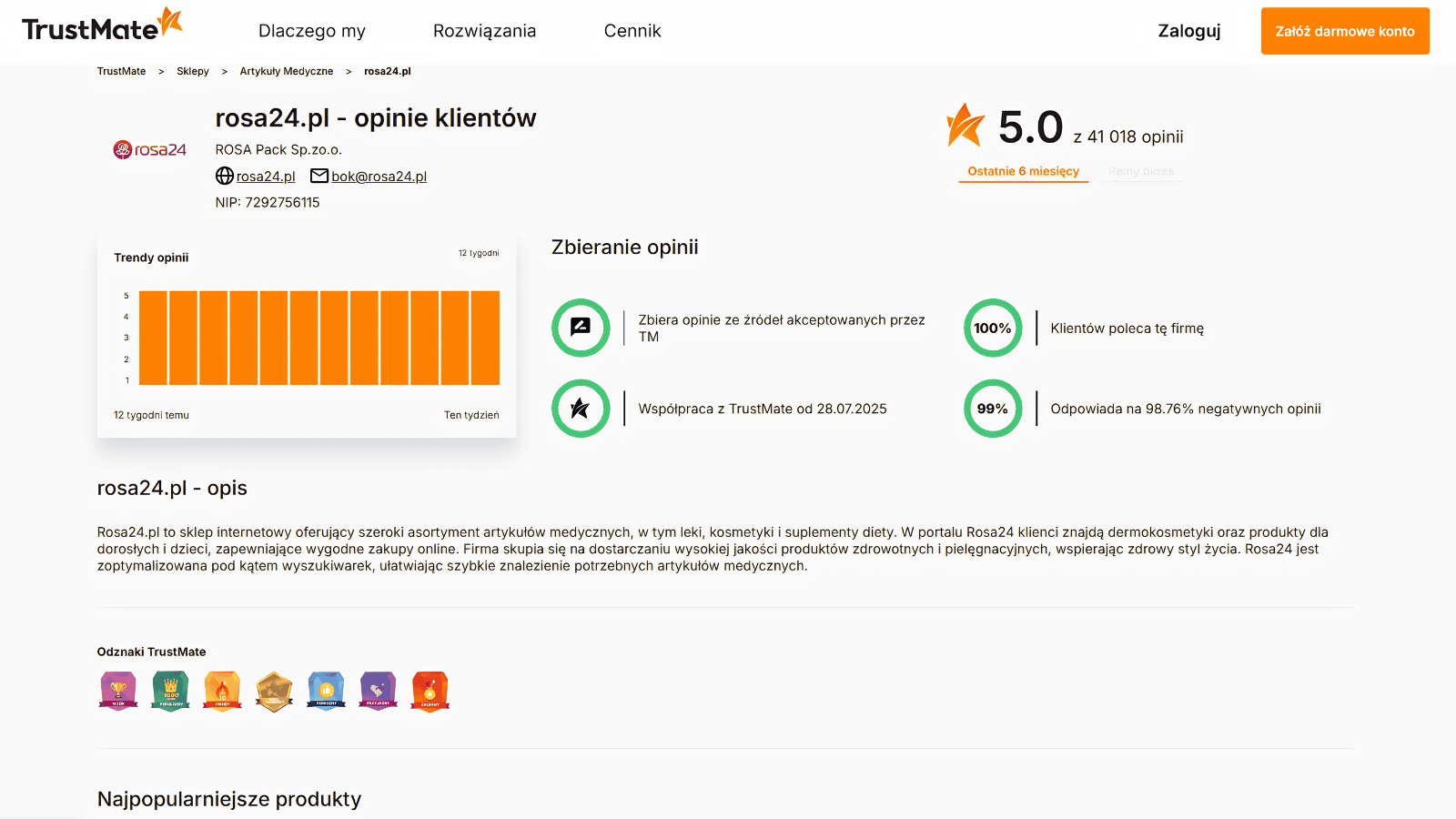This screenshot has width=1456, height=819.
Task: Click the orange flame badge
Action: click(x=222, y=691)
